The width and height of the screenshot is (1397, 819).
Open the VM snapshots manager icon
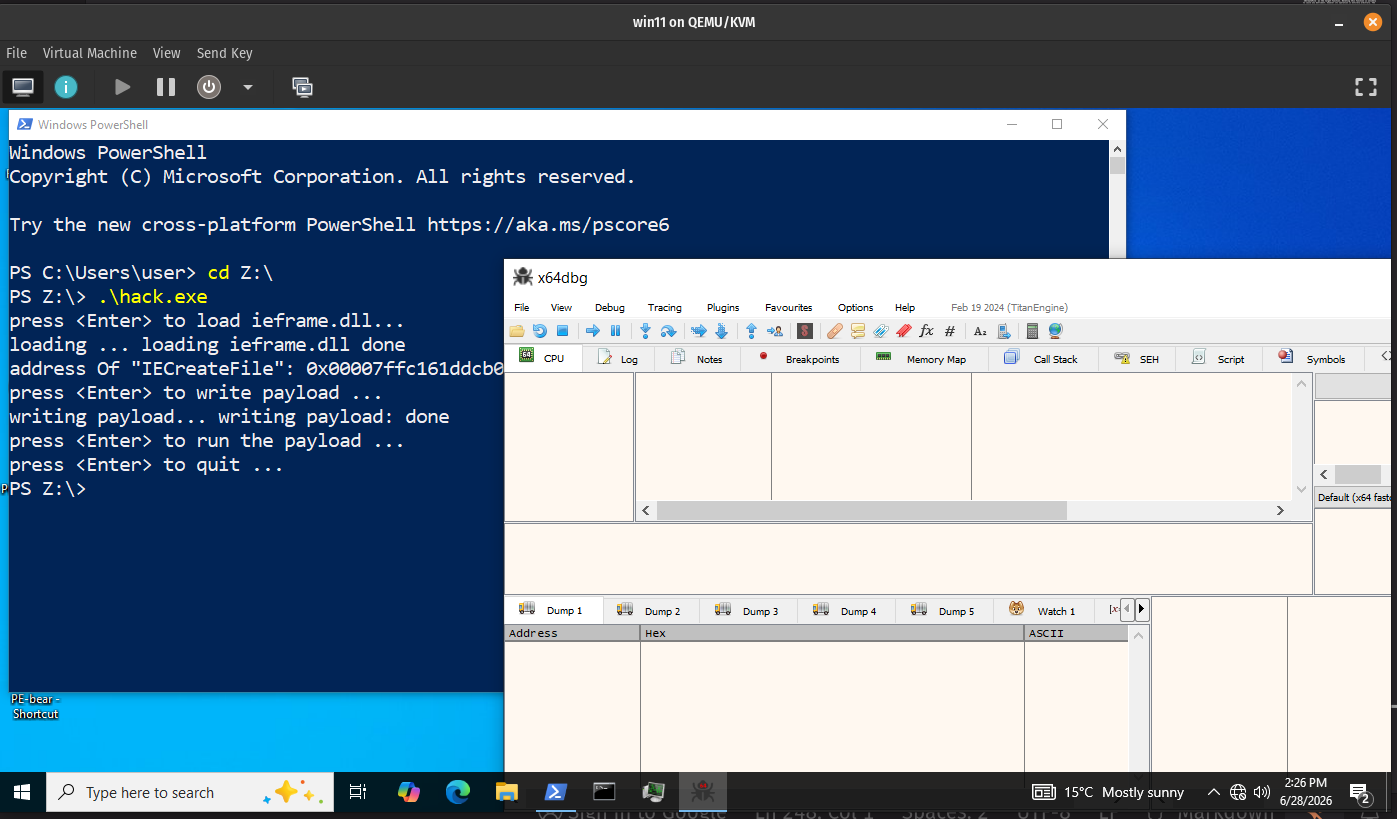302,87
